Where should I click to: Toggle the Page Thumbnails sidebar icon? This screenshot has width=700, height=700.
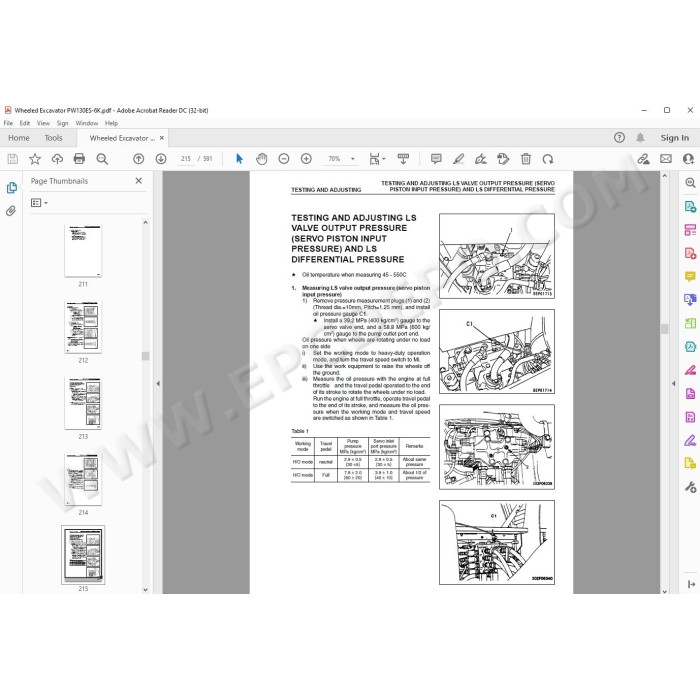[x=12, y=188]
